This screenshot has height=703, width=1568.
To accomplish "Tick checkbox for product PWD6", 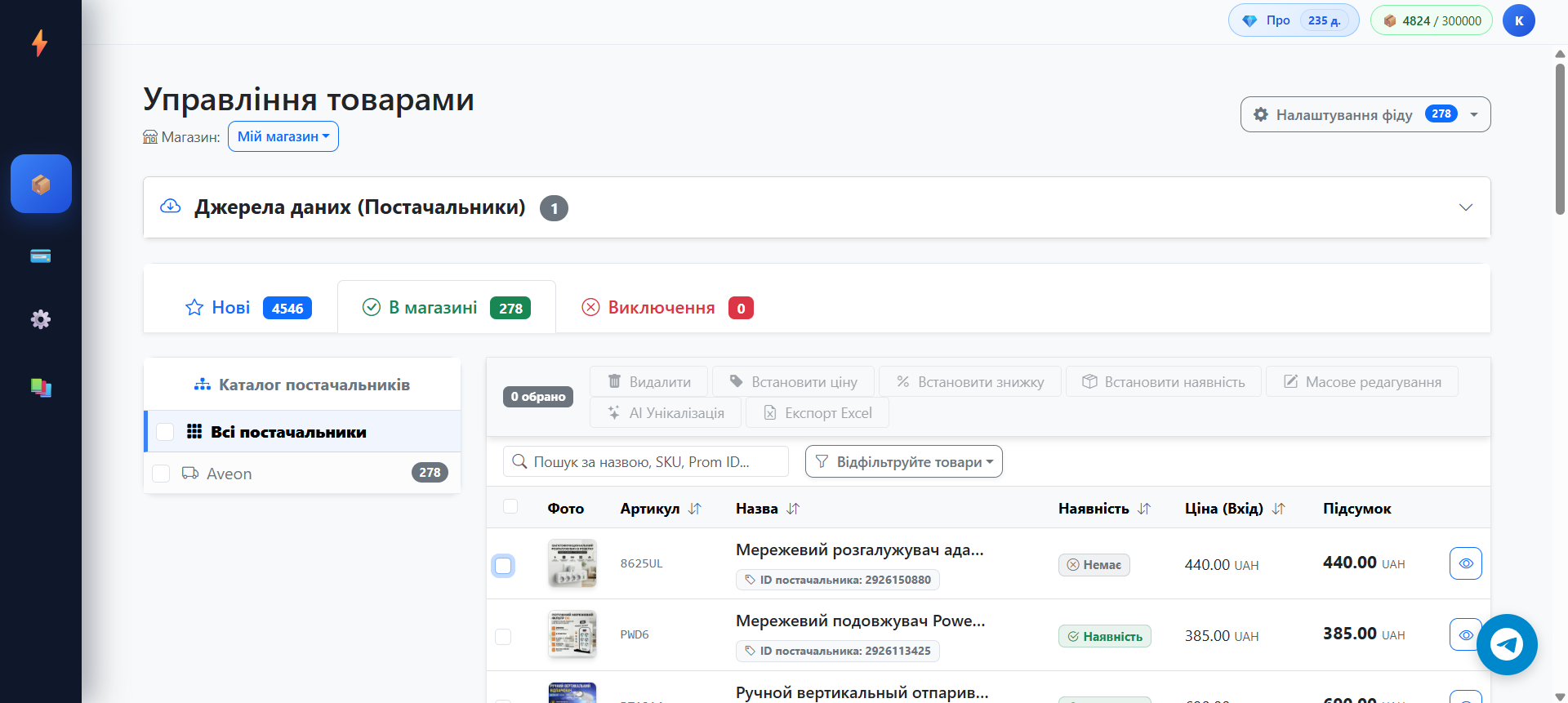I will coord(503,636).
